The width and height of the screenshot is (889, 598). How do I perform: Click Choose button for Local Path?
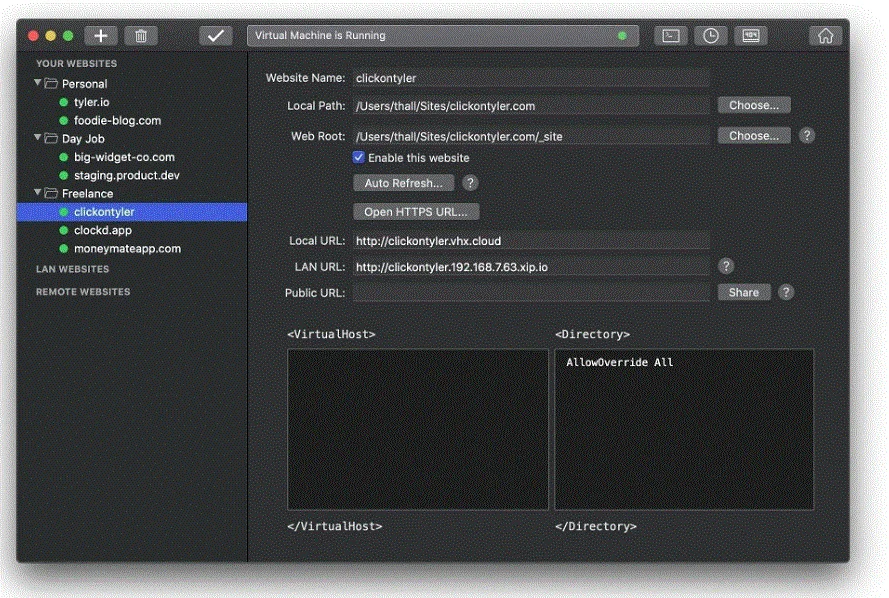(x=754, y=105)
